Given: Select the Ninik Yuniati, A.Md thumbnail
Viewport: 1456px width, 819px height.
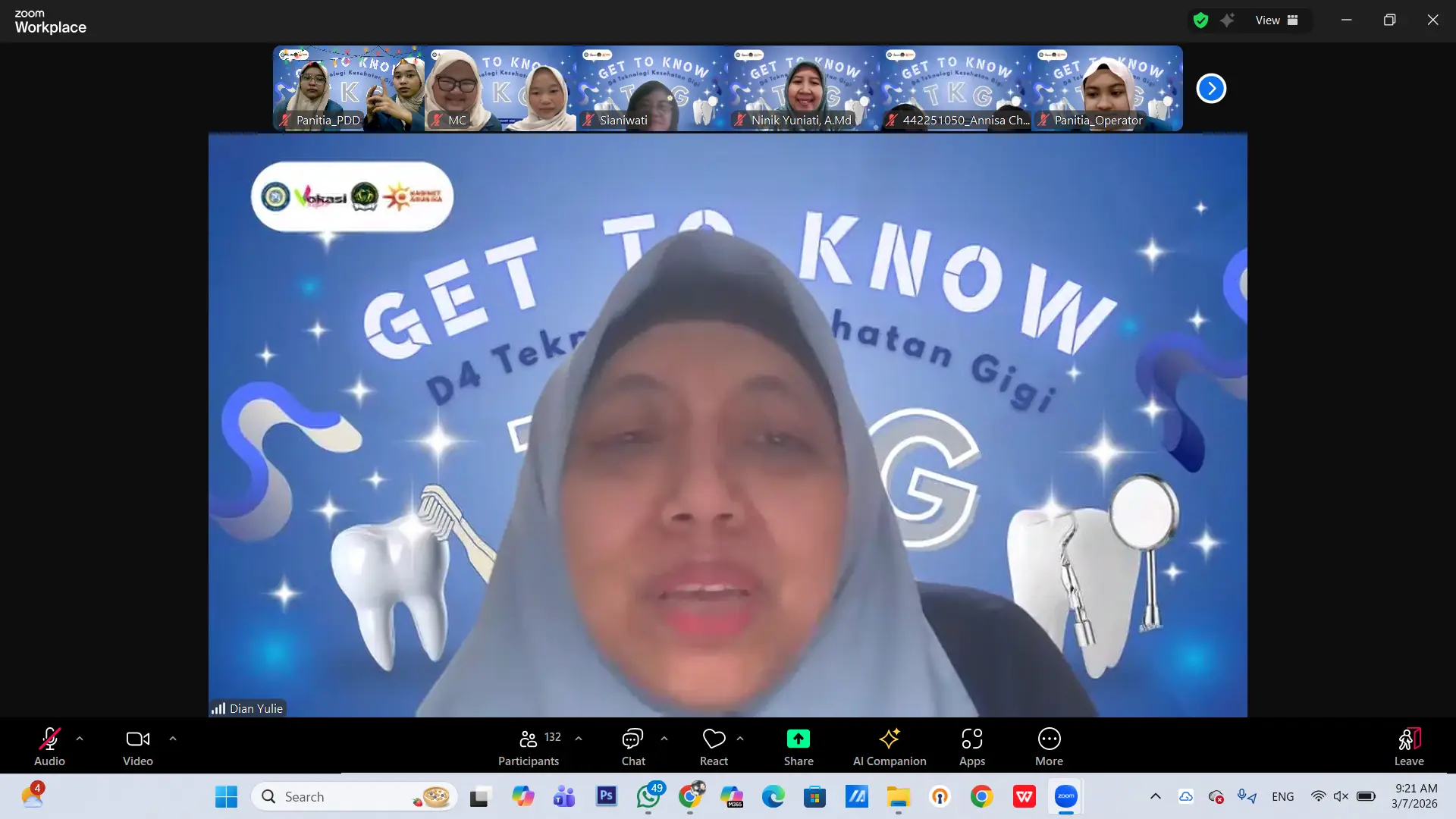Looking at the screenshot, I should [x=803, y=88].
